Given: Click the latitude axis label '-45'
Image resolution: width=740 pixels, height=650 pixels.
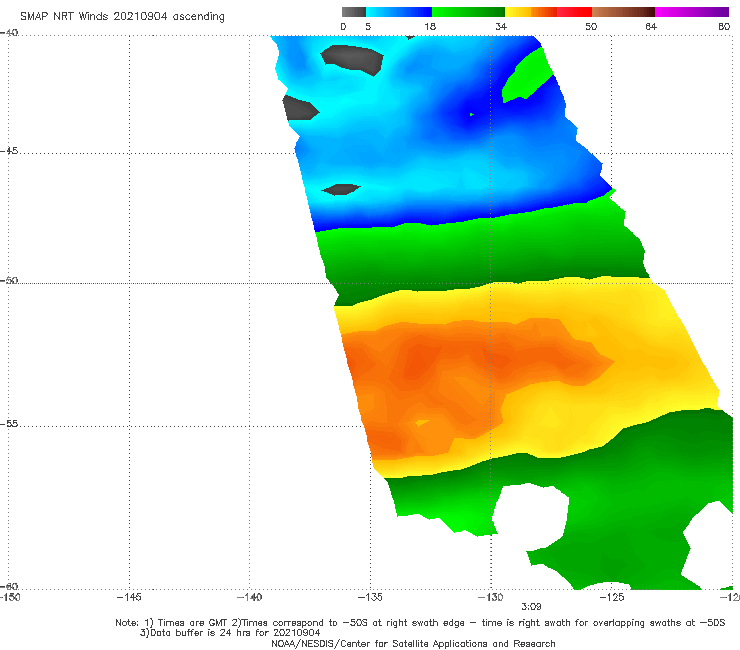Looking at the screenshot, I should [x=9, y=151].
